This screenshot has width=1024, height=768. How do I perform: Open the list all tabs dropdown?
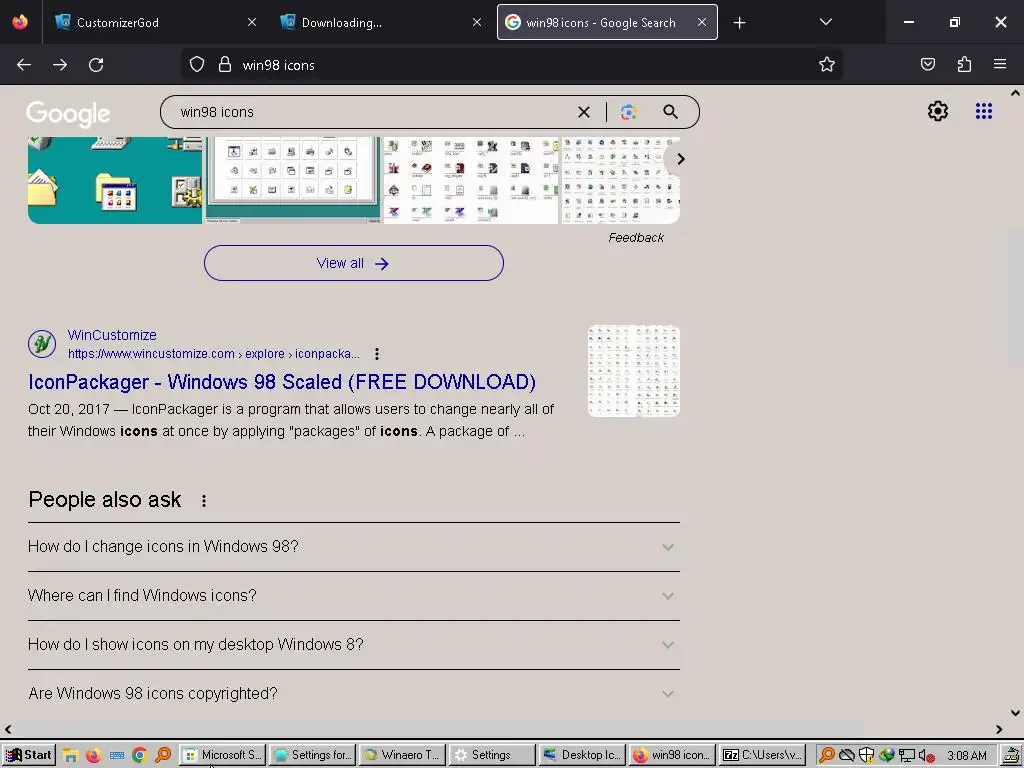[x=825, y=22]
